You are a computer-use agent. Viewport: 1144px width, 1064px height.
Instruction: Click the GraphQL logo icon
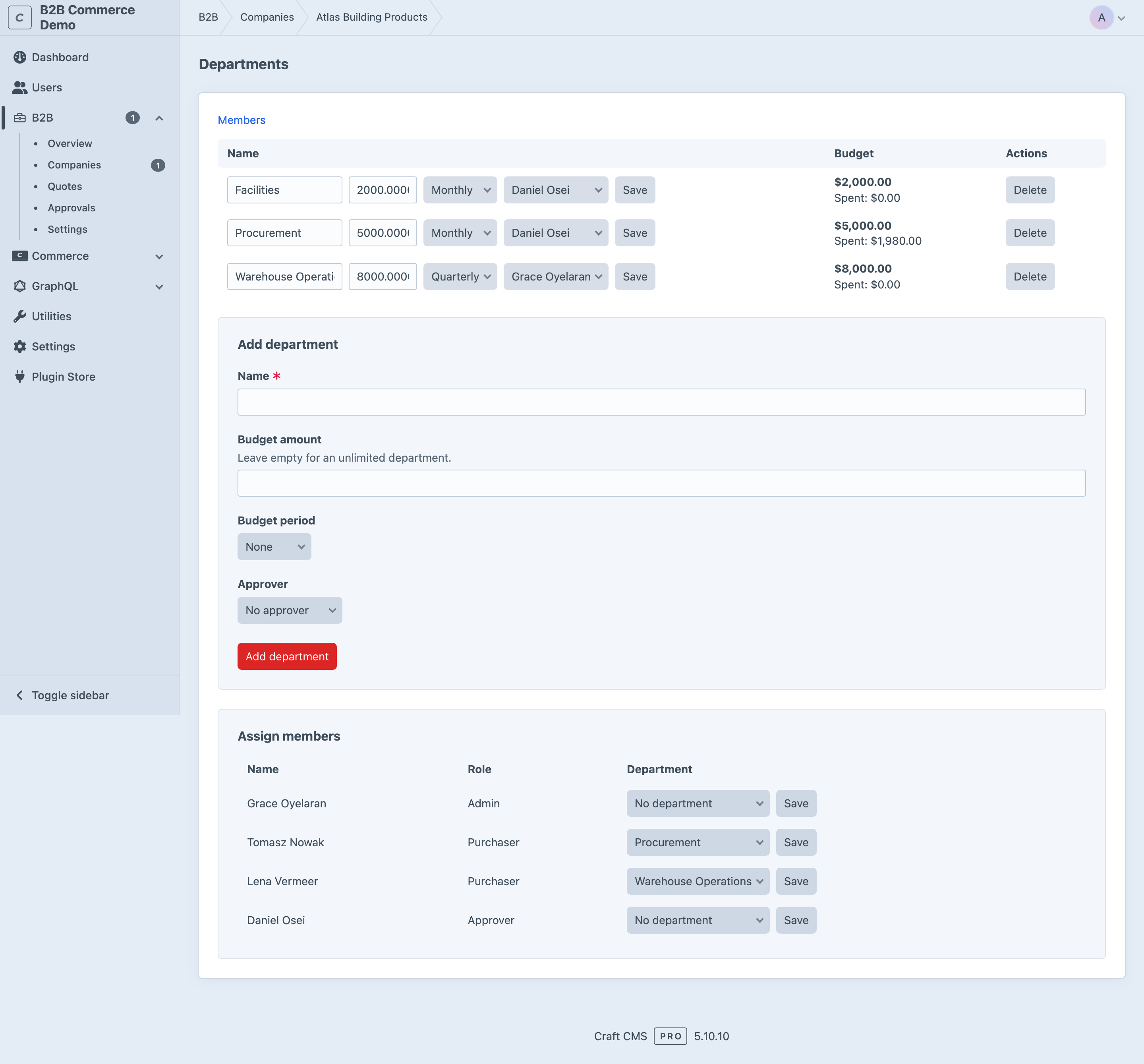coord(19,286)
